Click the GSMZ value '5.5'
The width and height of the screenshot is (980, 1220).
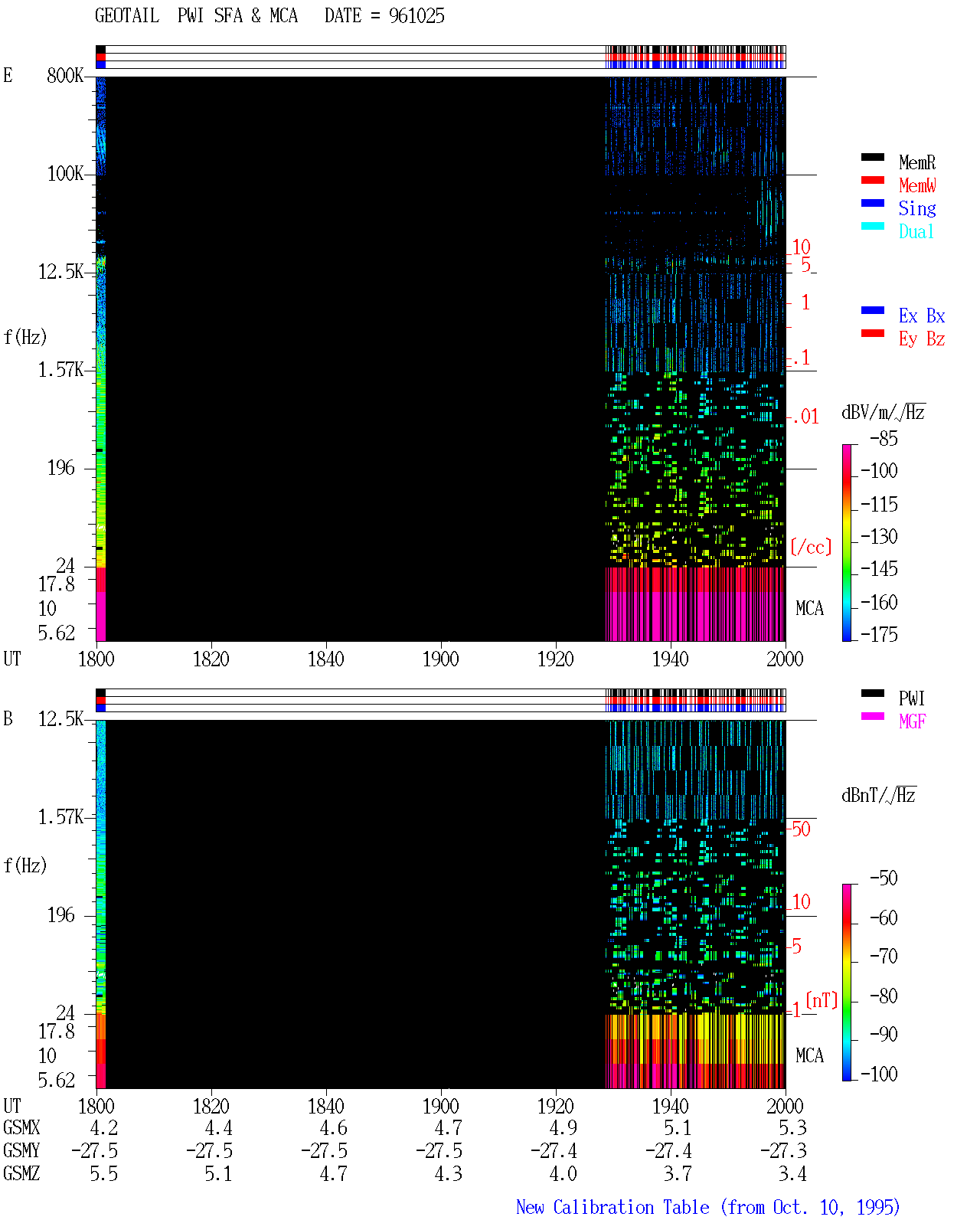pyautogui.click(x=104, y=1173)
